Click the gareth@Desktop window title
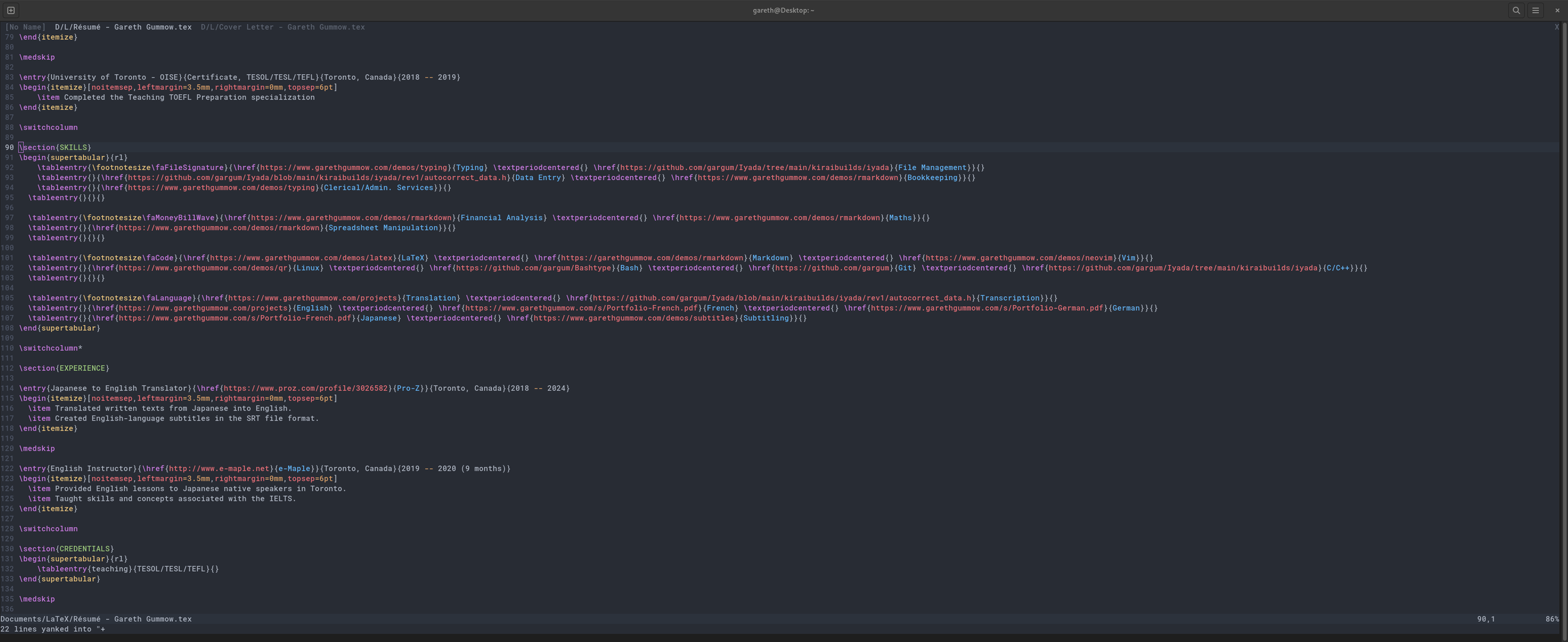 pyautogui.click(x=783, y=10)
